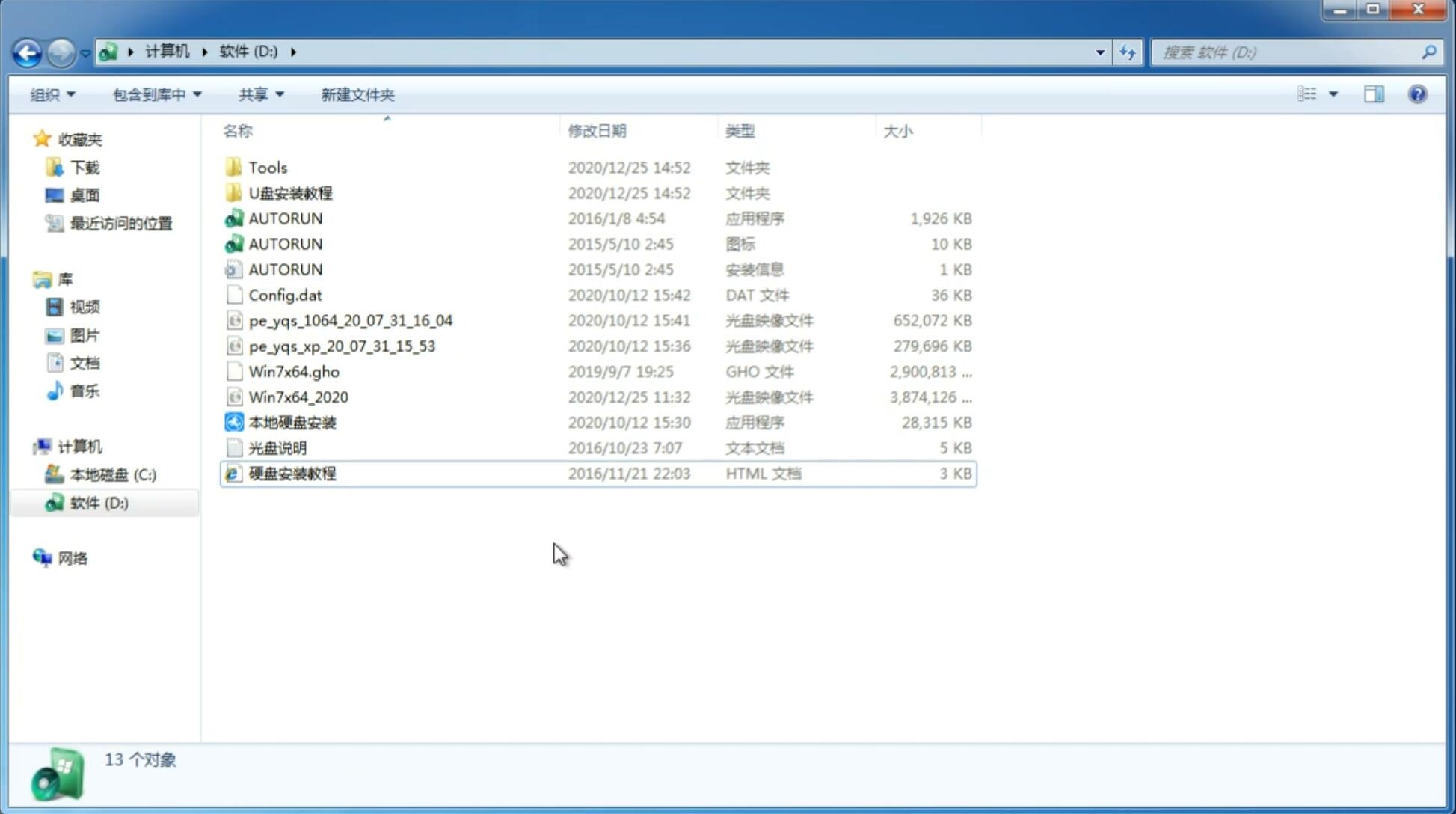Open the U盘安装教程 folder
1456x814 pixels.
point(292,192)
